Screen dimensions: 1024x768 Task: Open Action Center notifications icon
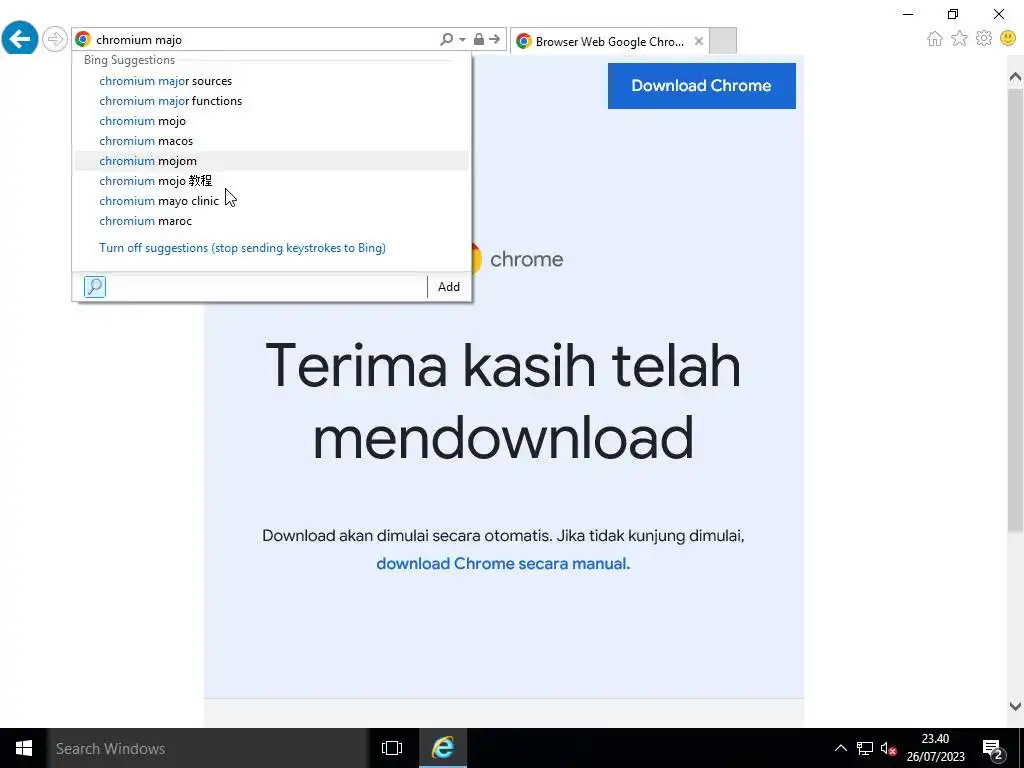coord(993,749)
